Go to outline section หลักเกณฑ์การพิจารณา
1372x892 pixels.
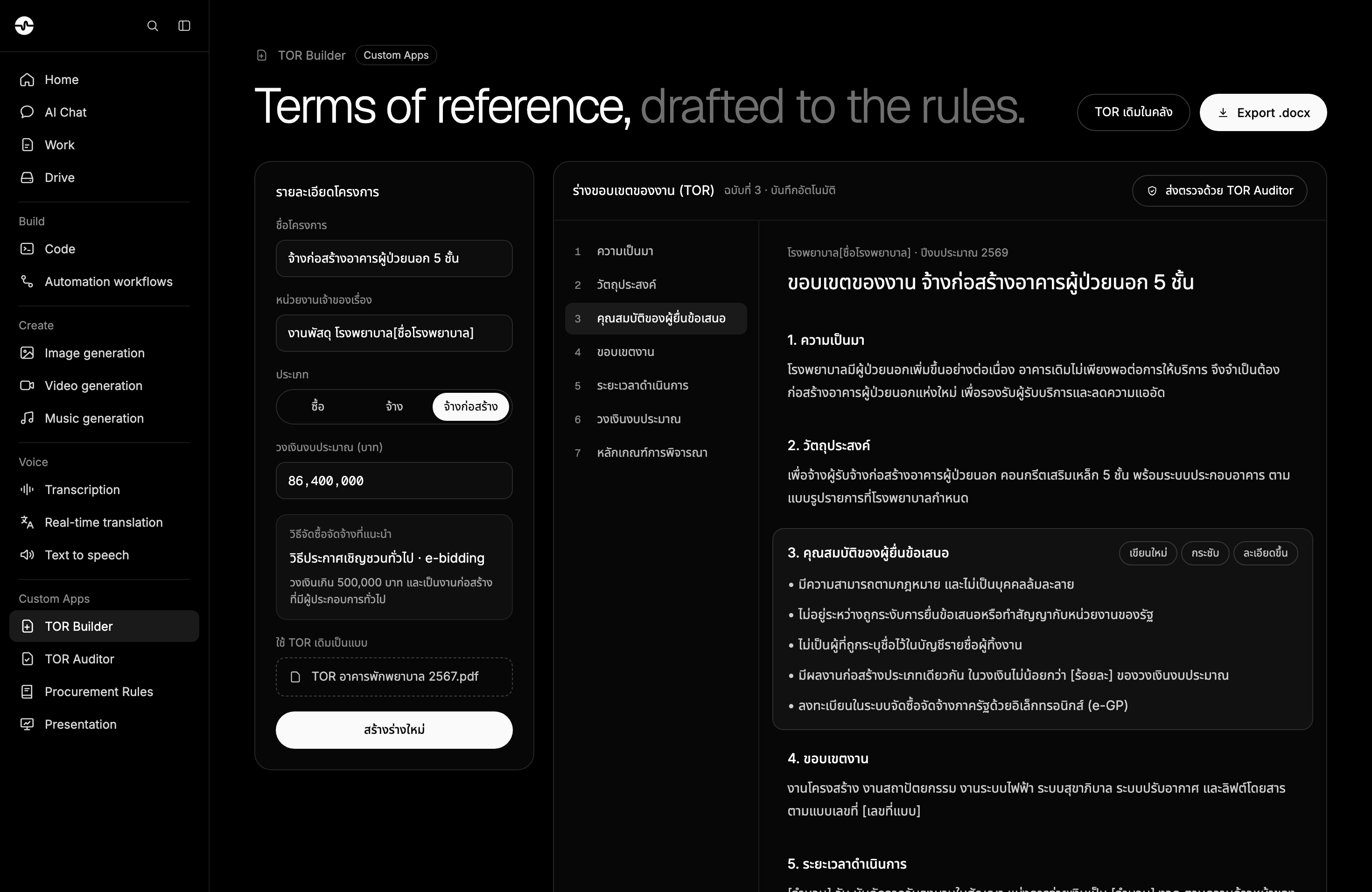[656, 453]
